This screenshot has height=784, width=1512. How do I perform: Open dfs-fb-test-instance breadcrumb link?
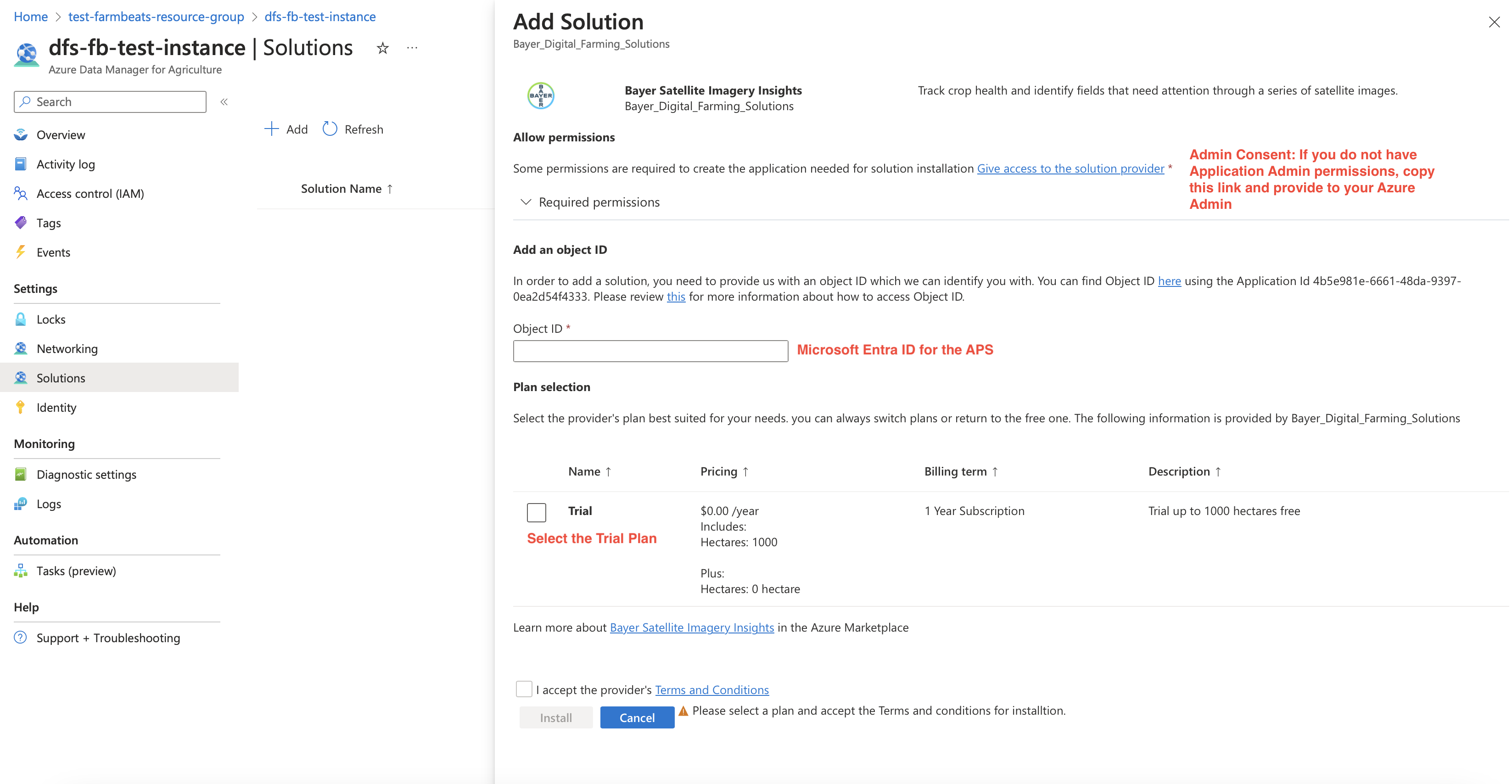pyautogui.click(x=320, y=17)
